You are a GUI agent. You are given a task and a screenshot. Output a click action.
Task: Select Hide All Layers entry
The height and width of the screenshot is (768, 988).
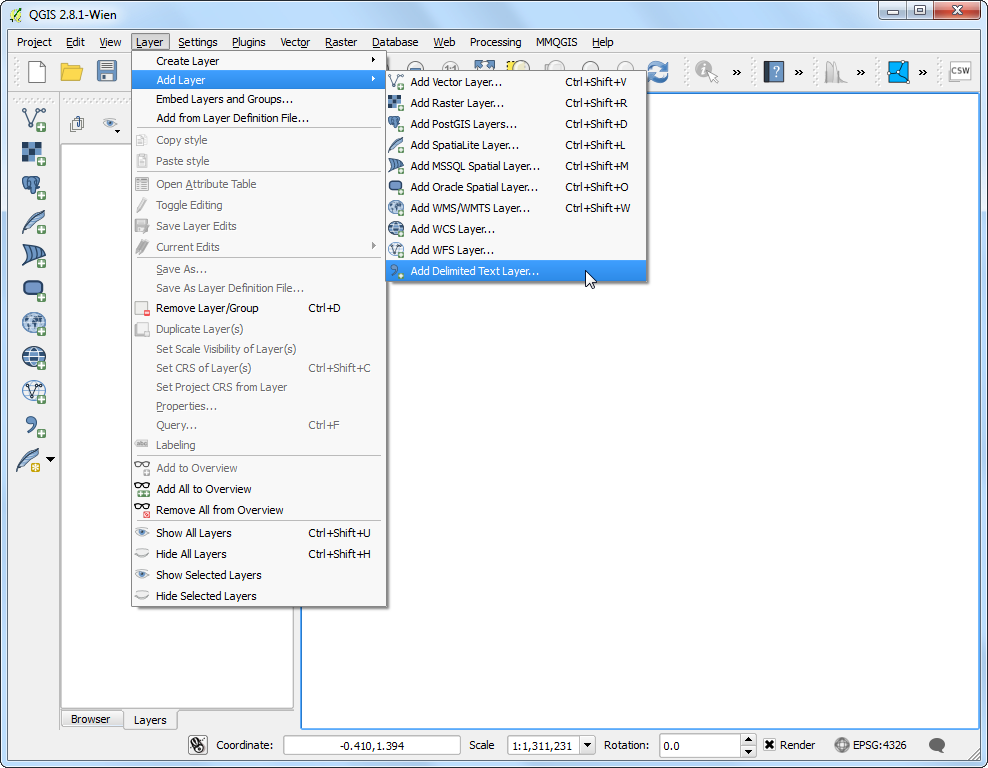click(x=258, y=554)
